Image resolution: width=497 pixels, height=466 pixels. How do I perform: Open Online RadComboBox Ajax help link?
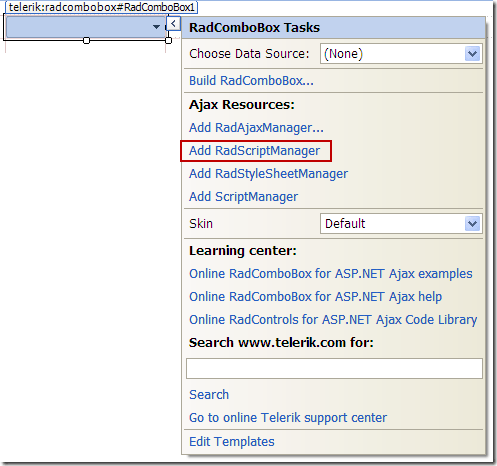coord(315,297)
